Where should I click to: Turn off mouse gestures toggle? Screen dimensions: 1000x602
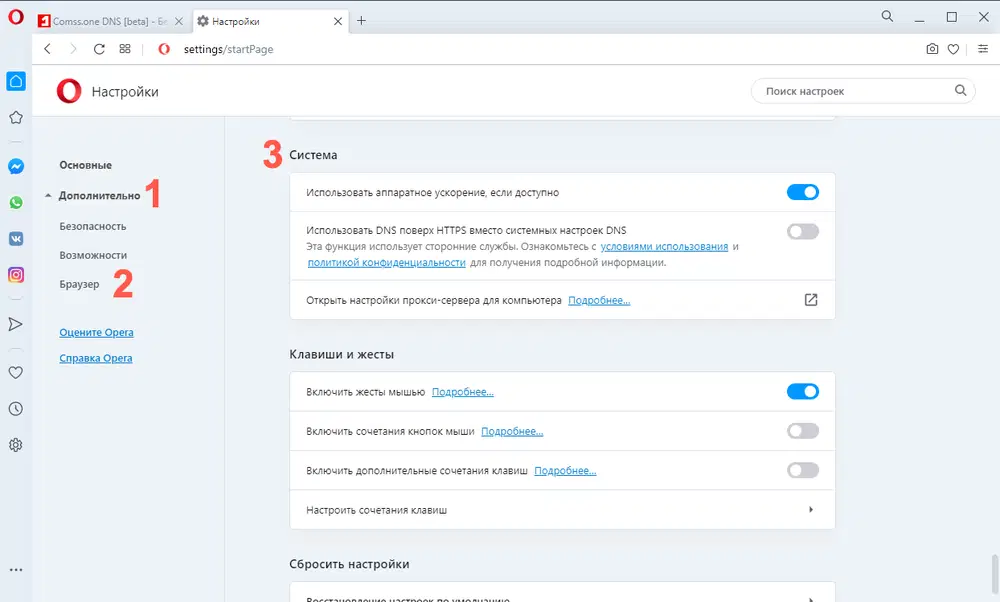point(803,391)
